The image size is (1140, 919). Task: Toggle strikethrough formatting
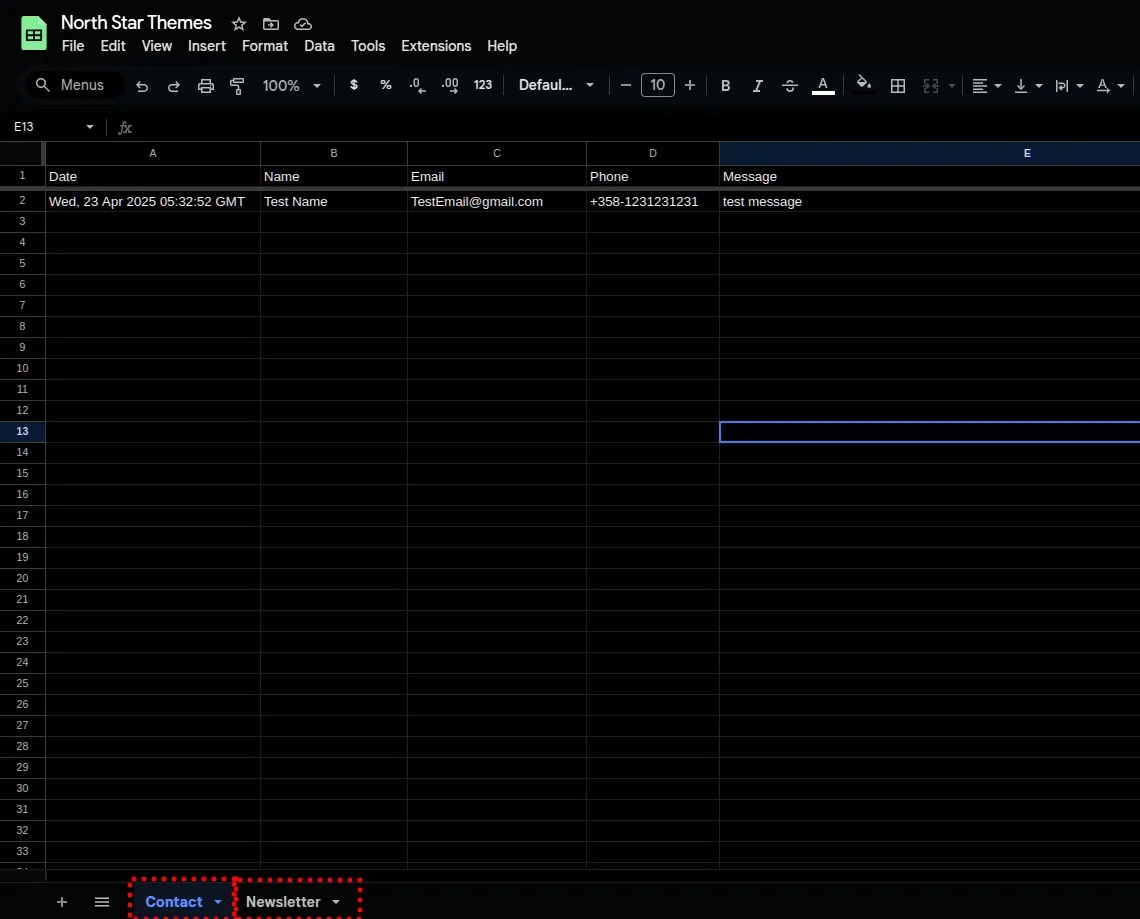(790, 86)
